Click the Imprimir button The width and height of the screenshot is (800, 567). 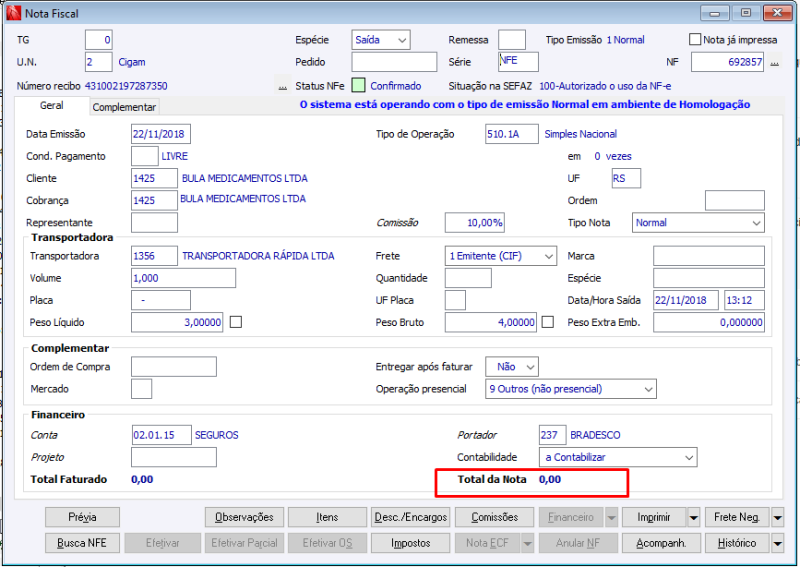click(654, 517)
